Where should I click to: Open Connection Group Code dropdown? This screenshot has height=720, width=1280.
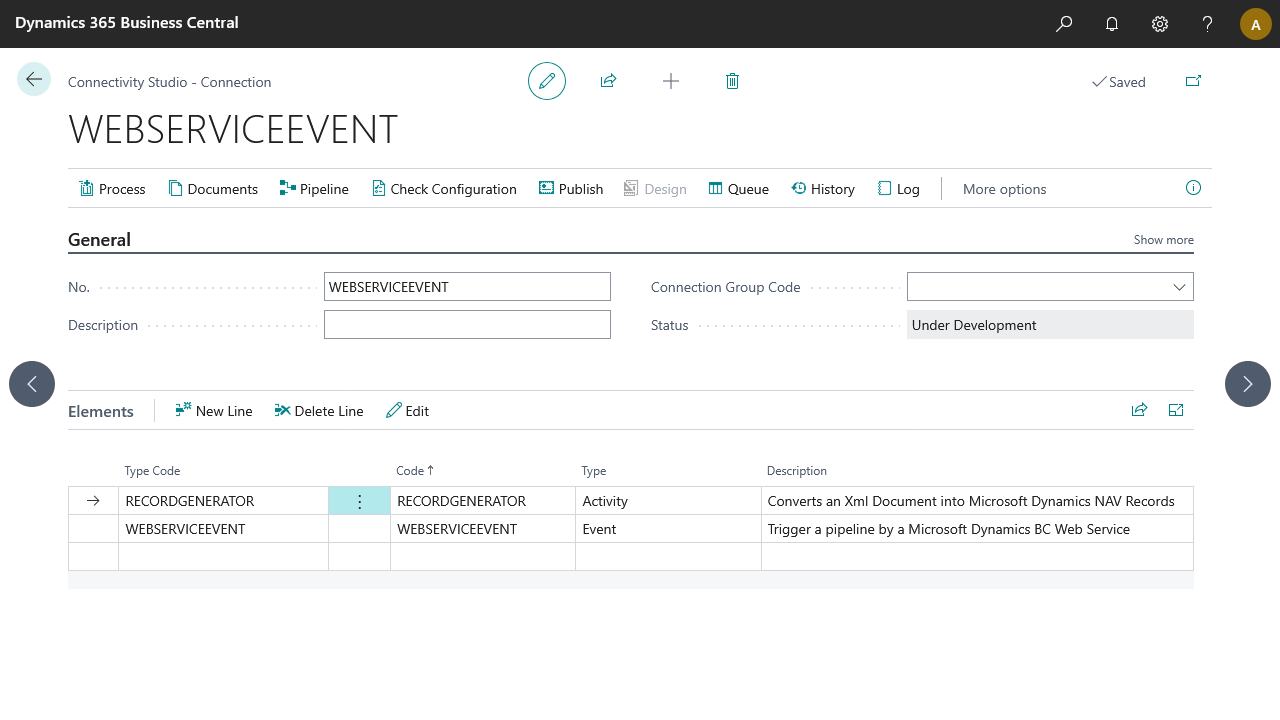coord(1178,287)
